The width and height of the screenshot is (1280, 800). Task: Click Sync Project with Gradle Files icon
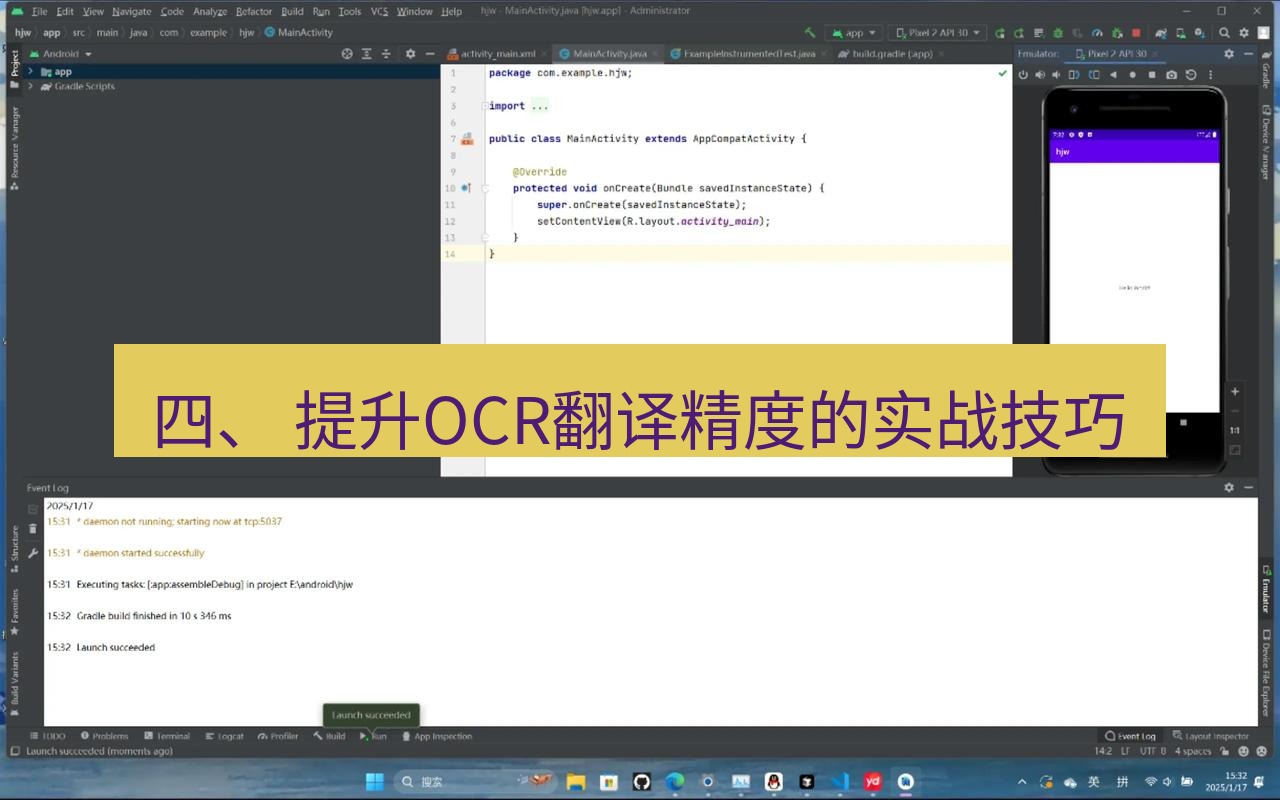(x=1162, y=33)
